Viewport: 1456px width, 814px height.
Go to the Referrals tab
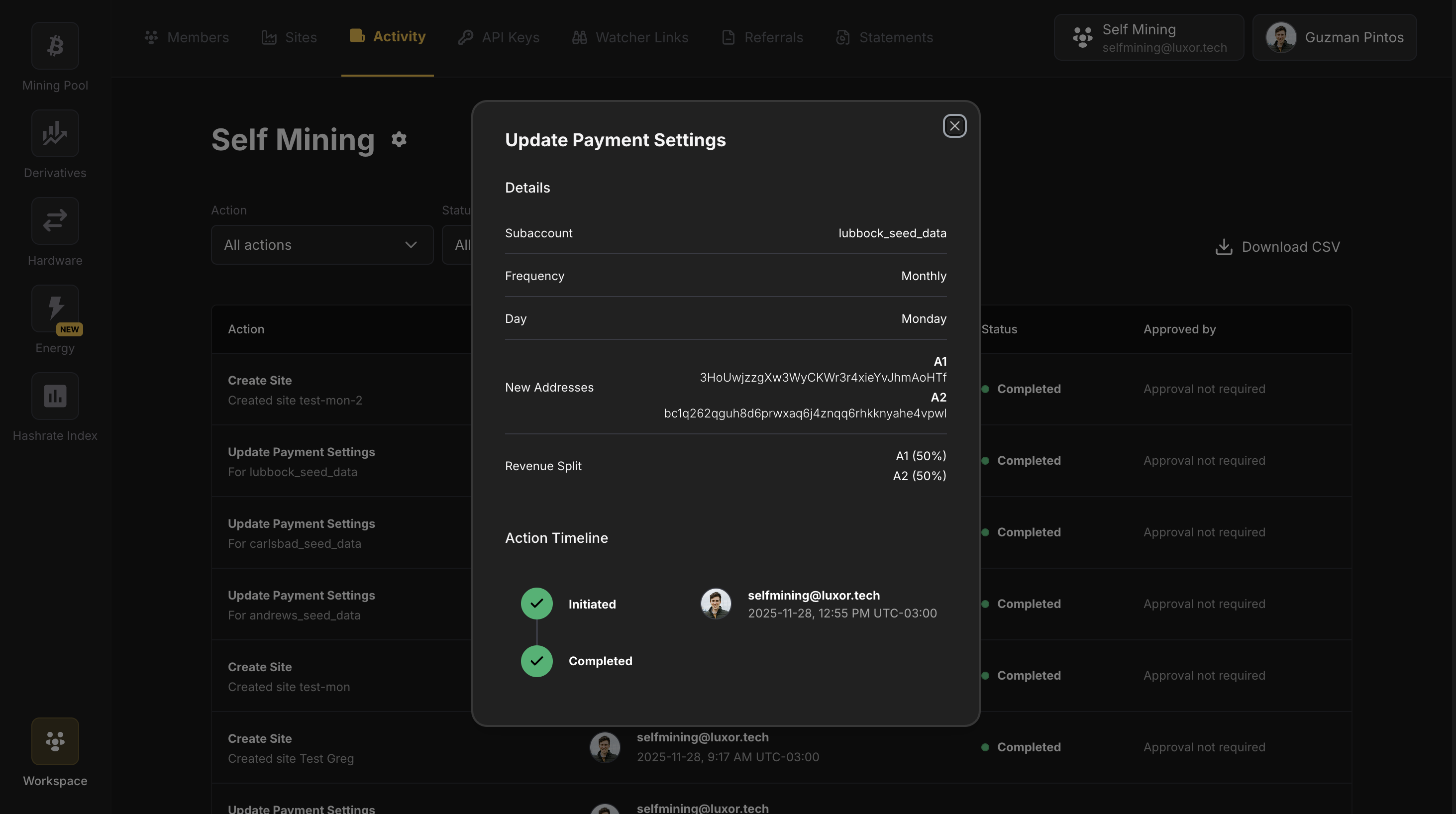762,37
